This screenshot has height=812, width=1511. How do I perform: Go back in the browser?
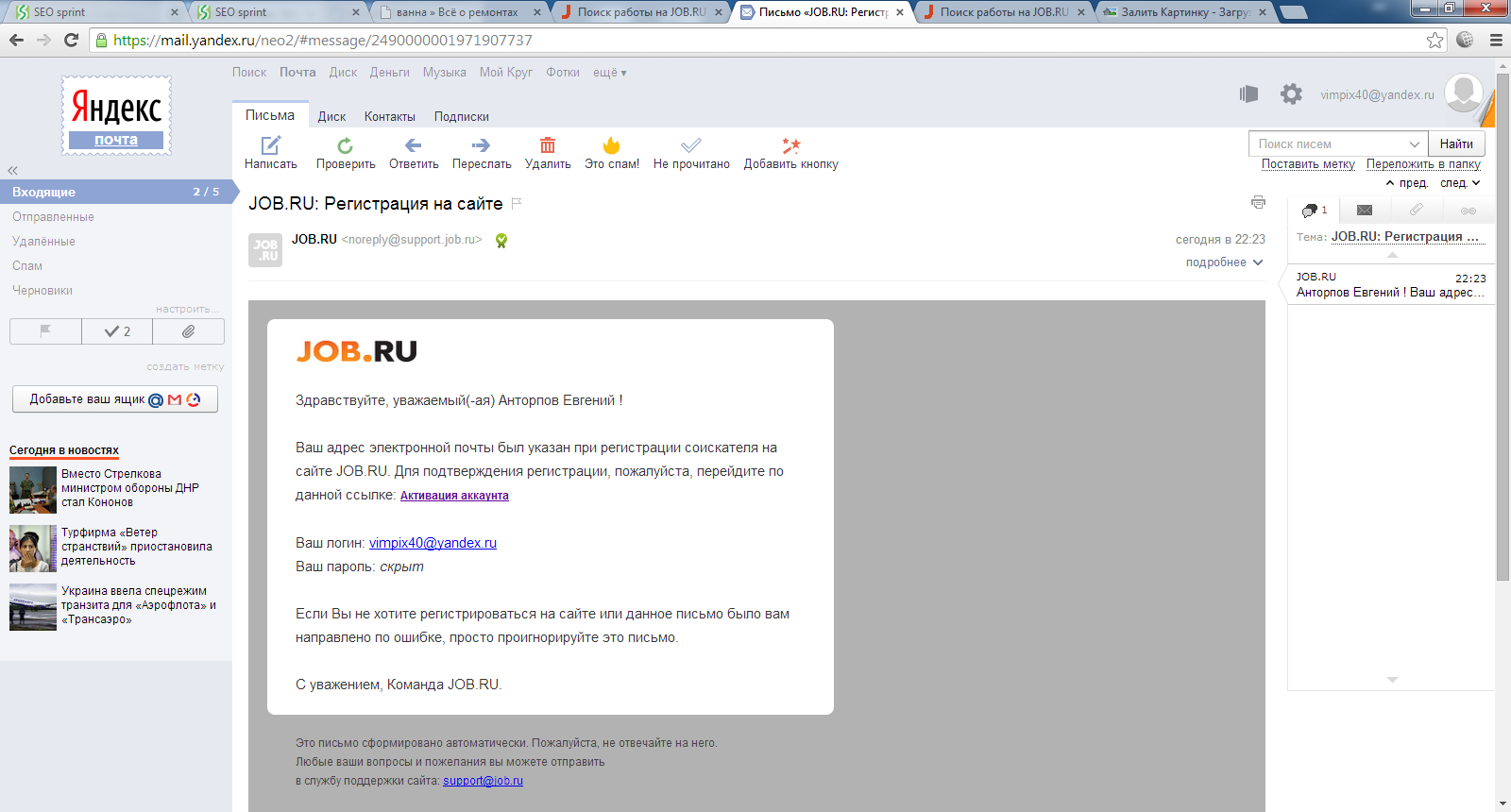tap(16, 40)
